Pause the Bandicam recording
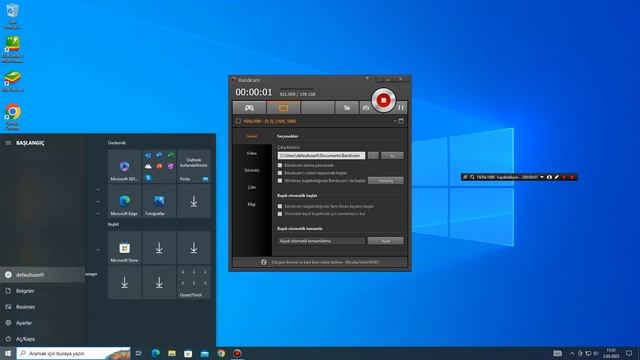 tap(401, 108)
